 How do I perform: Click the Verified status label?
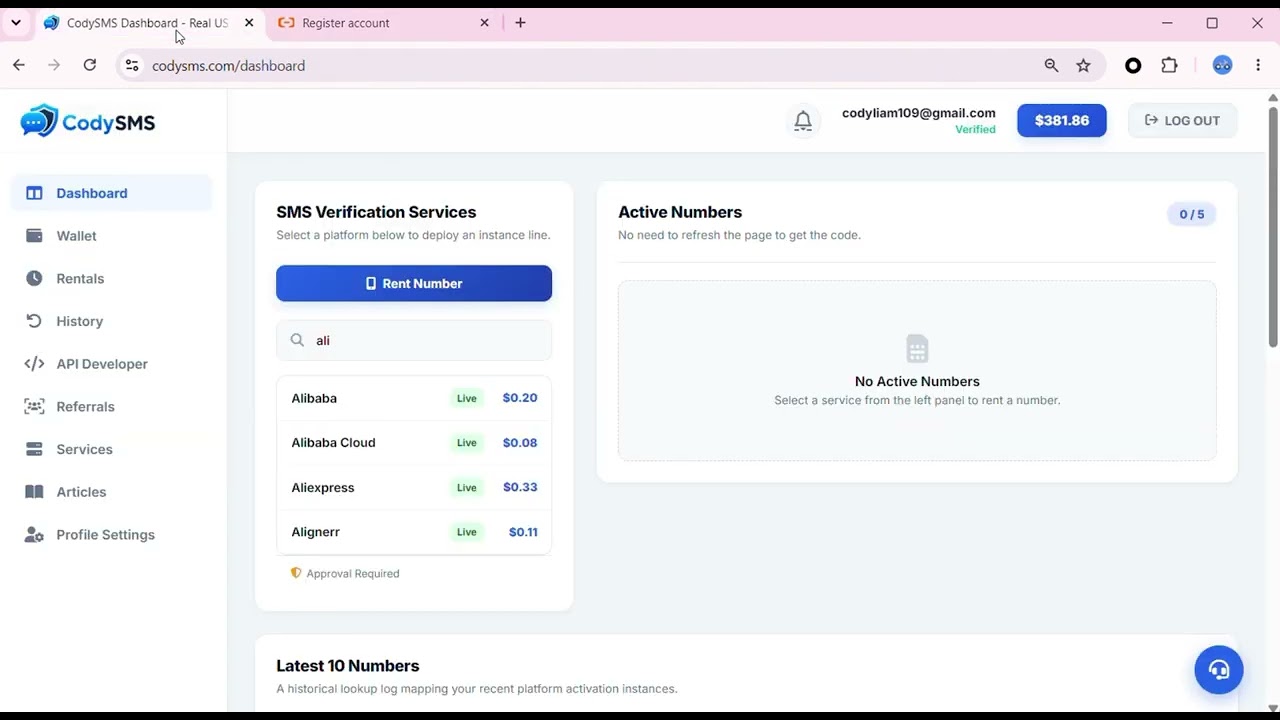click(975, 130)
